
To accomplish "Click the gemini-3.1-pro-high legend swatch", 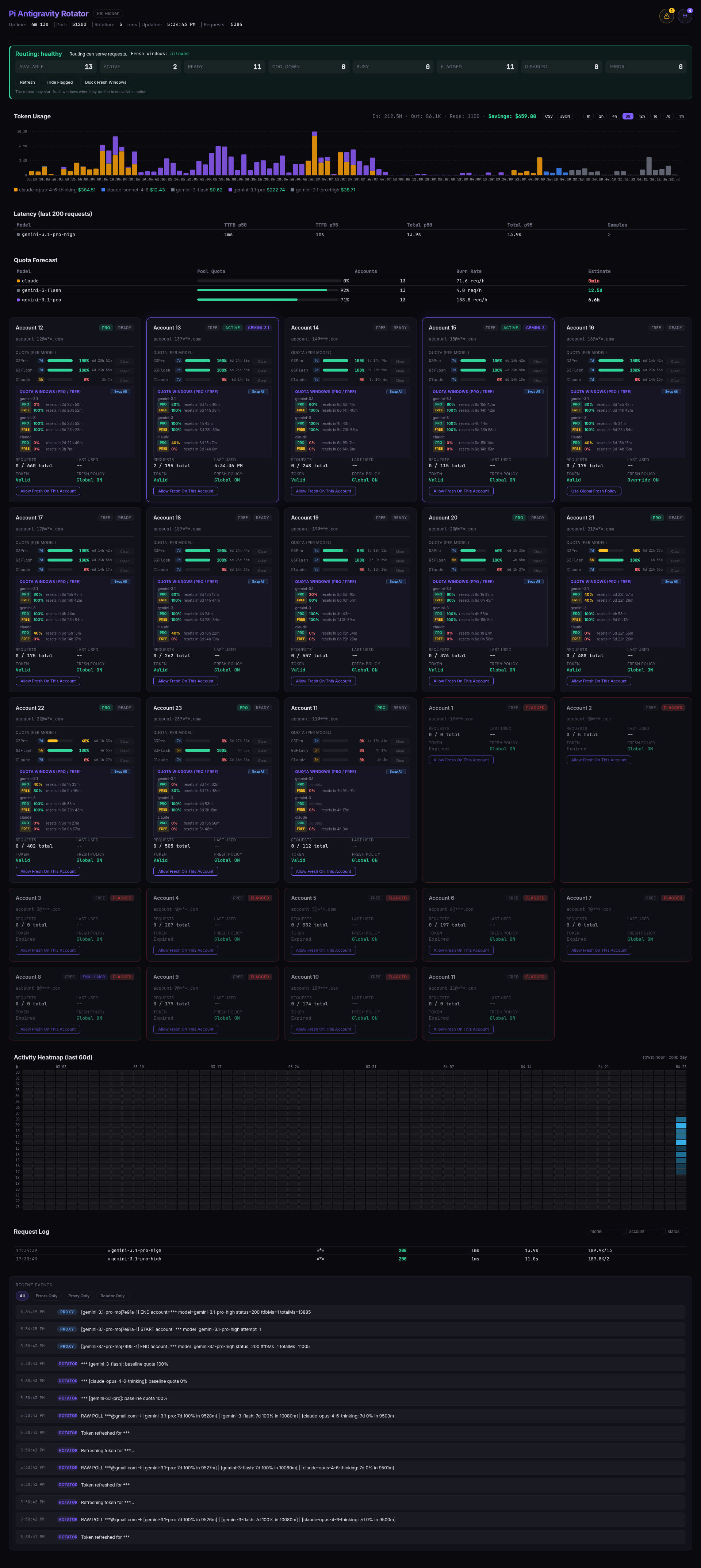I will [x=293, y=190].
